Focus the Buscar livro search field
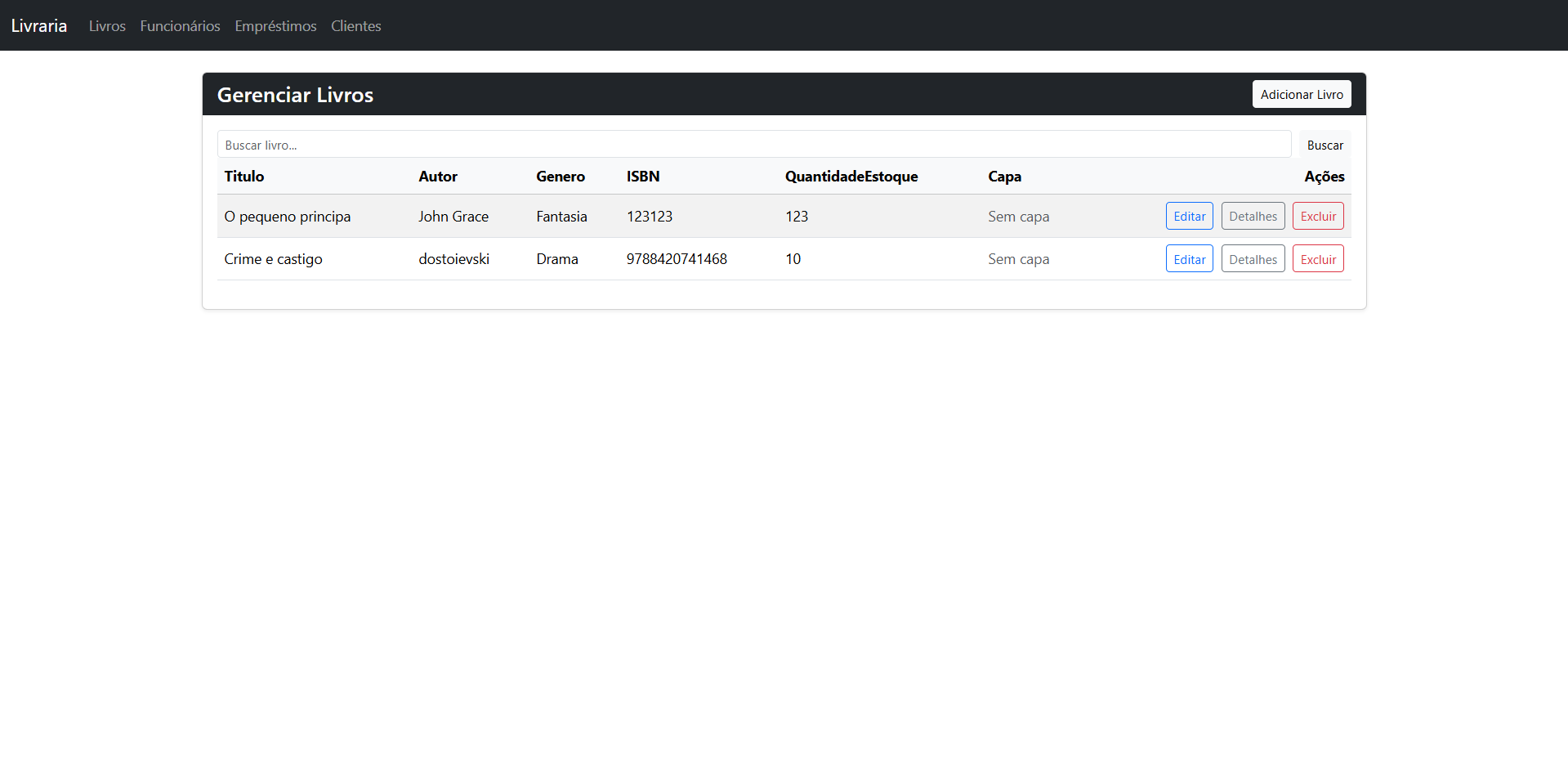Viewport: 1568px width, 779px height. (x=753, y=145)
